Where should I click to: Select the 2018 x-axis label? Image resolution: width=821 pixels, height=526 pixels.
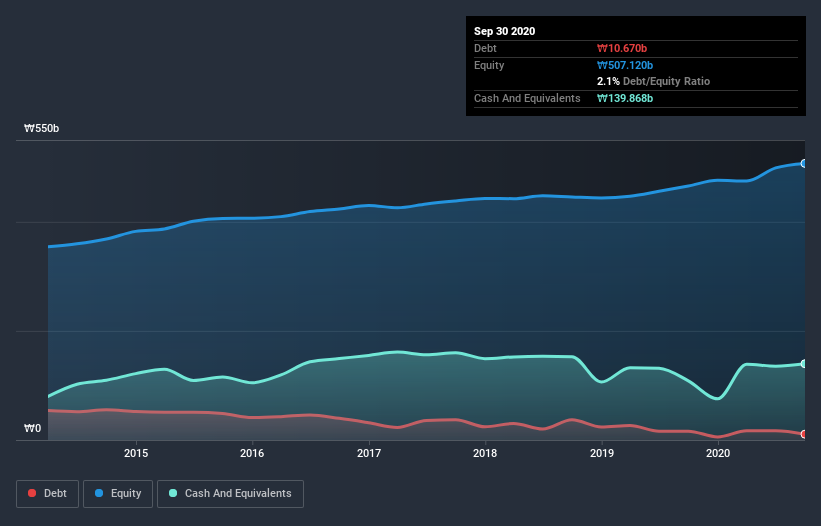click(485, 453)
